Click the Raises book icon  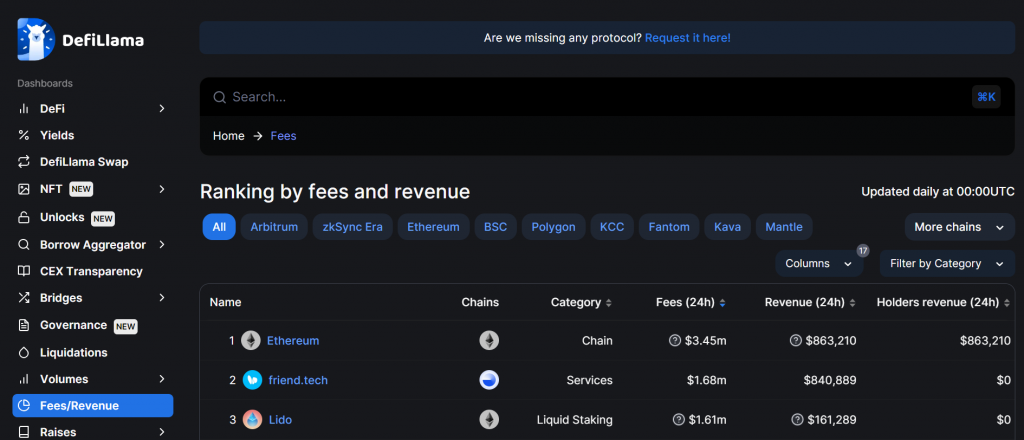click(x=24, y=432)
